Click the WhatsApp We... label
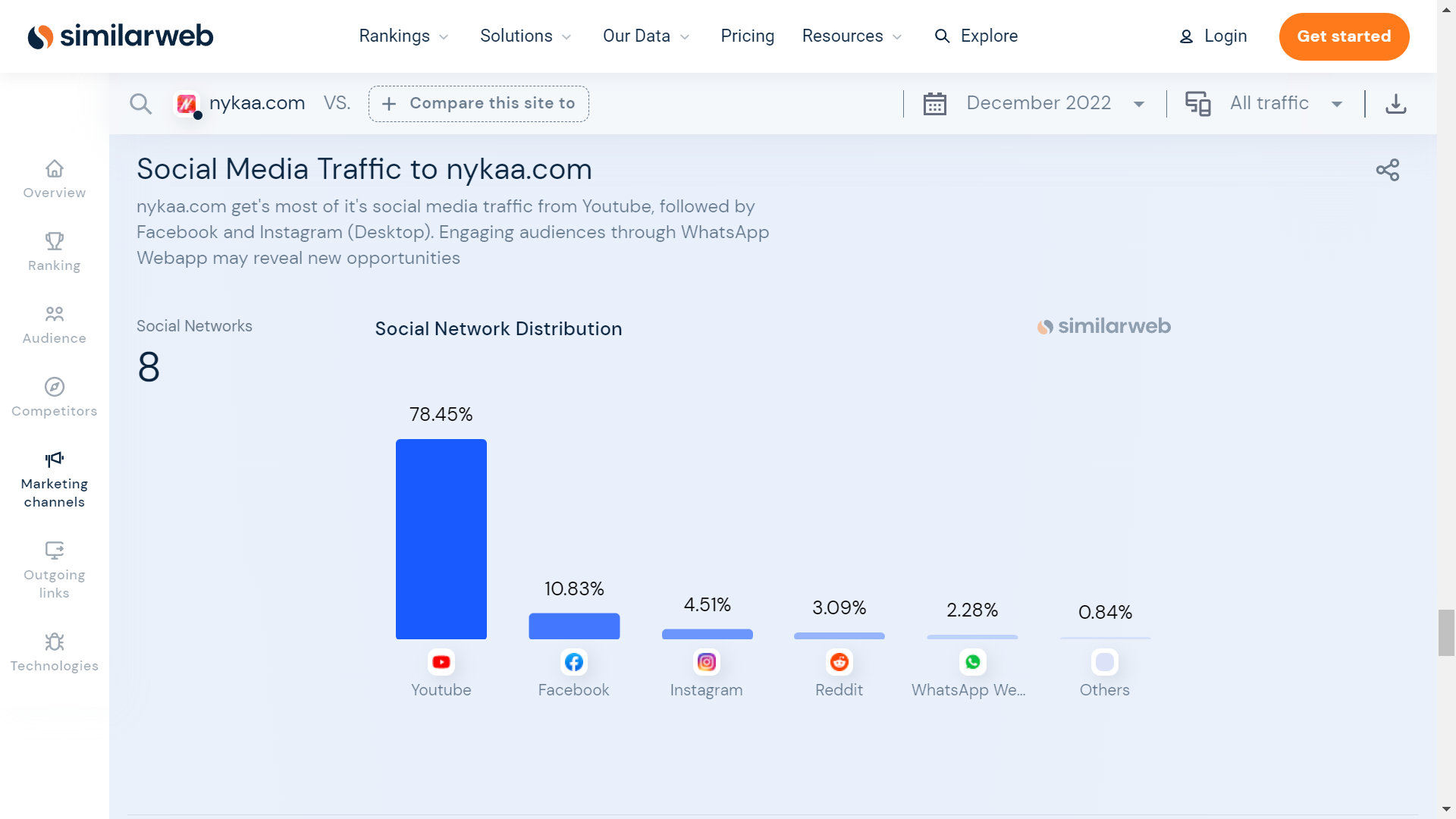Image resolution: width=1456 pixels, height=819 pixels. point(968,690)
